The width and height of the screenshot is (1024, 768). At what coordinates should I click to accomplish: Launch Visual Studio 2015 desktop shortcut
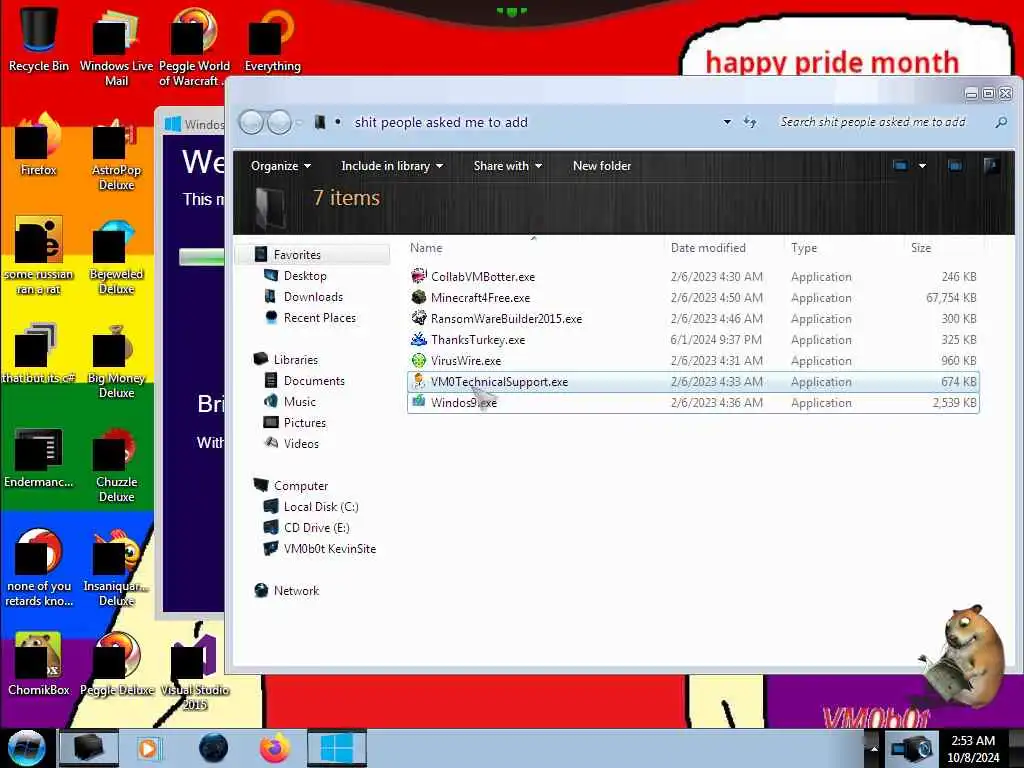194,671
